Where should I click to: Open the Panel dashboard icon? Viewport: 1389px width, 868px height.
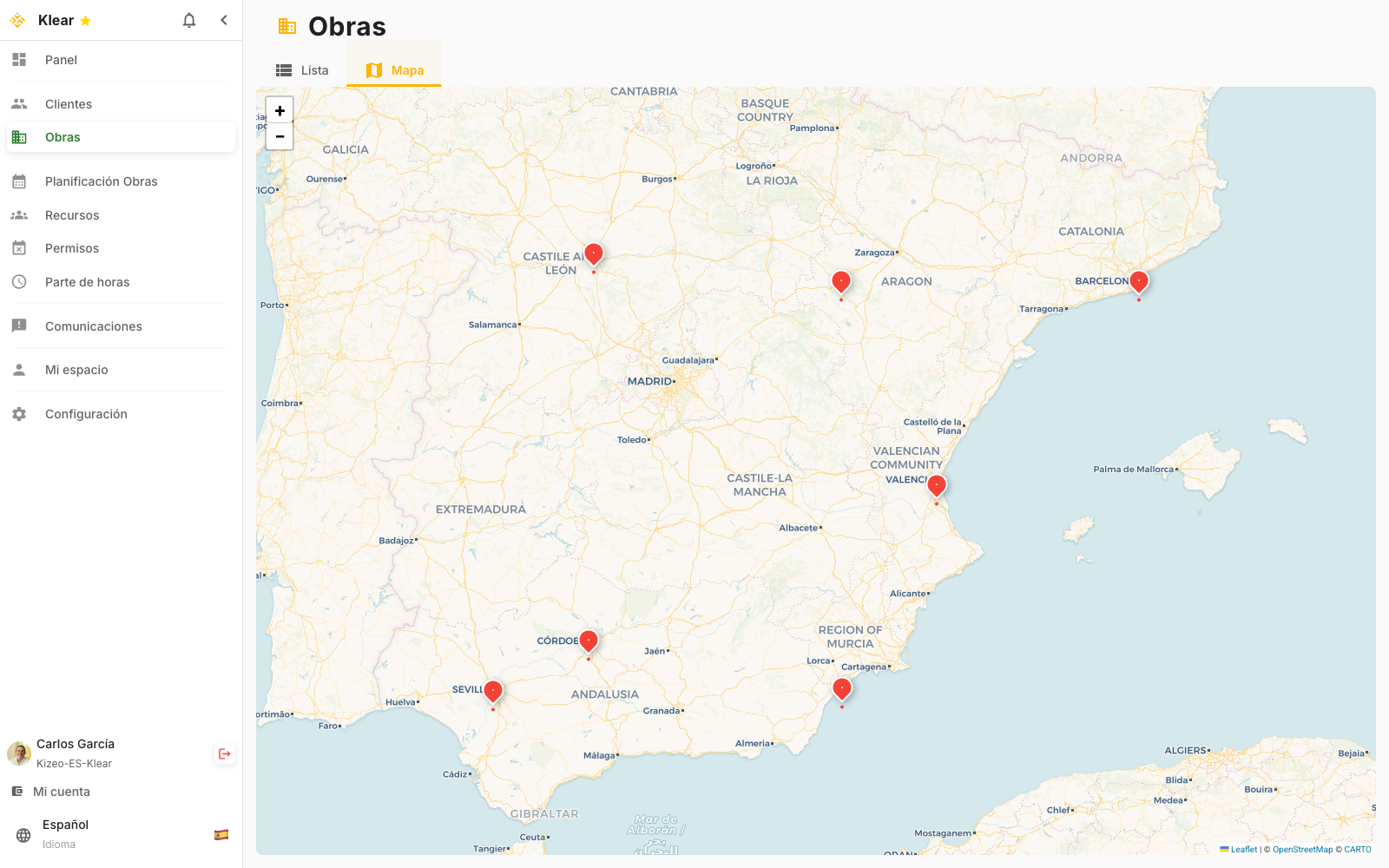[19, 60]
